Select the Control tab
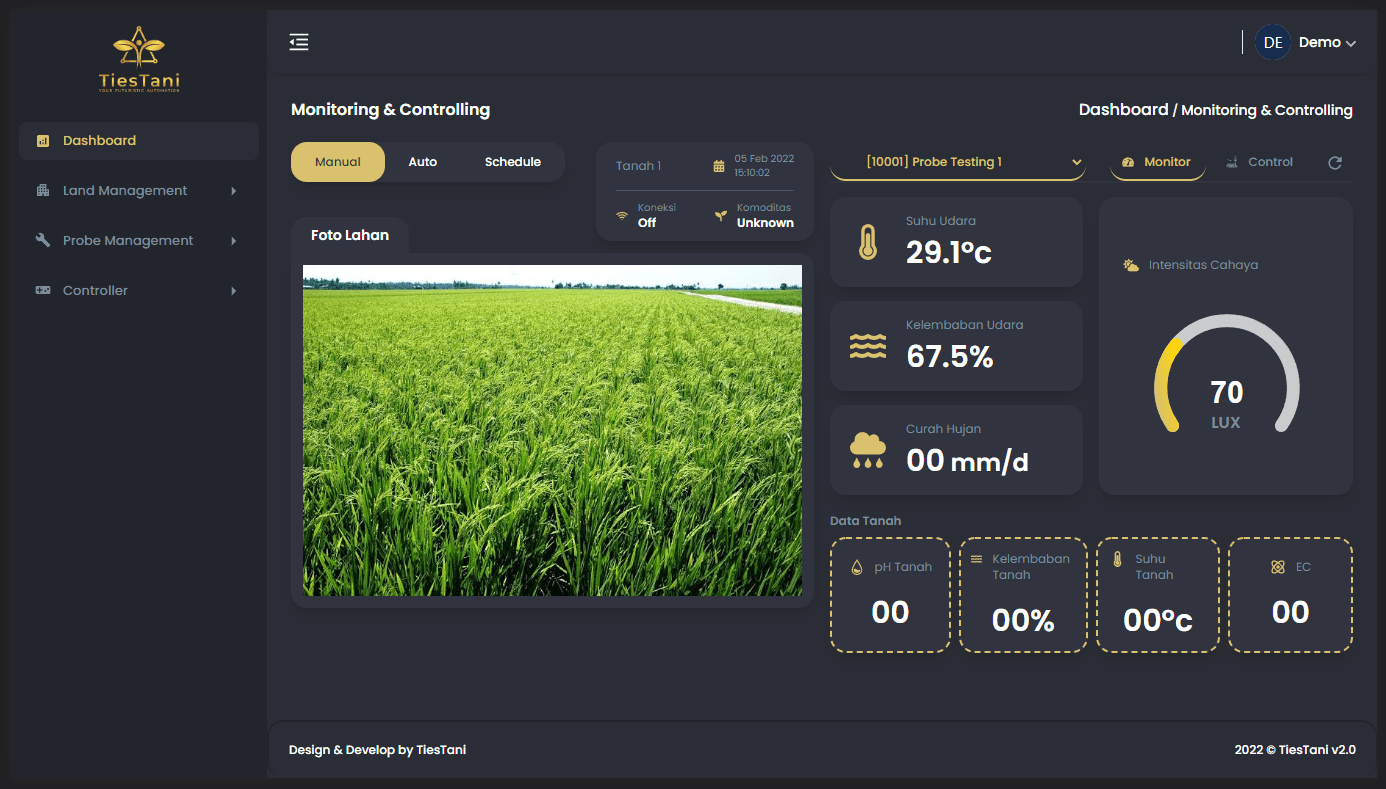The height and width of the screenshot is (789, 1386). (x=1260, y=162)
